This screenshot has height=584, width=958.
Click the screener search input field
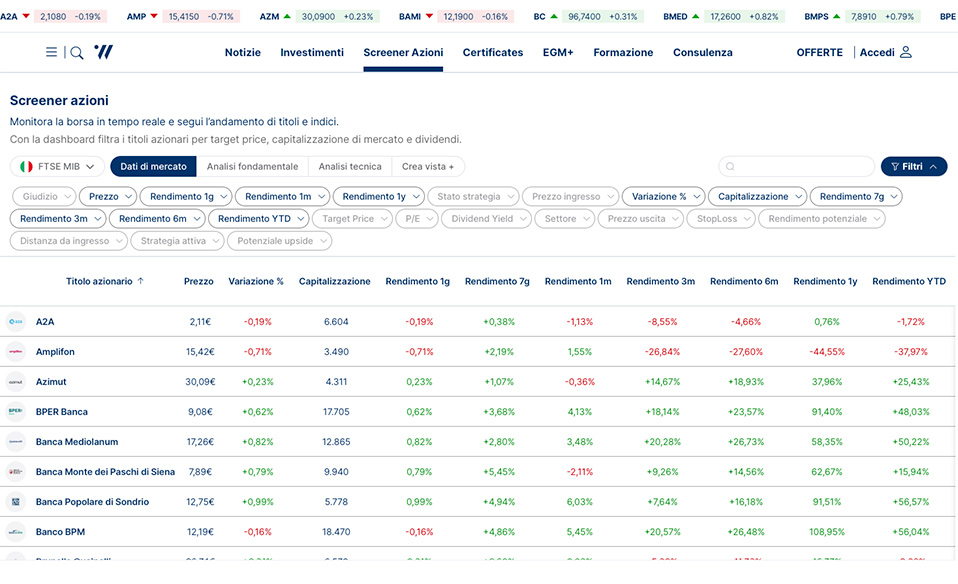click(796, 165)
